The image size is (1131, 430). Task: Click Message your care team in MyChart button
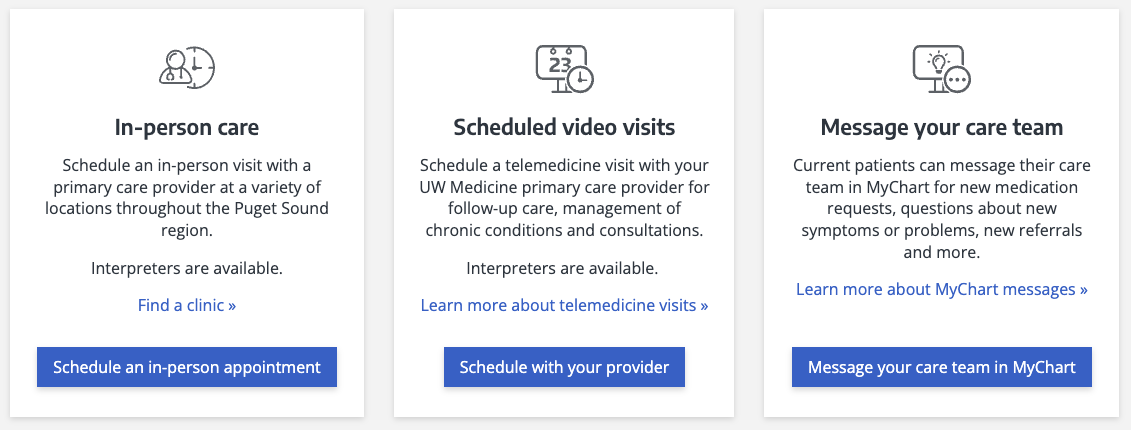coord(941,367)
